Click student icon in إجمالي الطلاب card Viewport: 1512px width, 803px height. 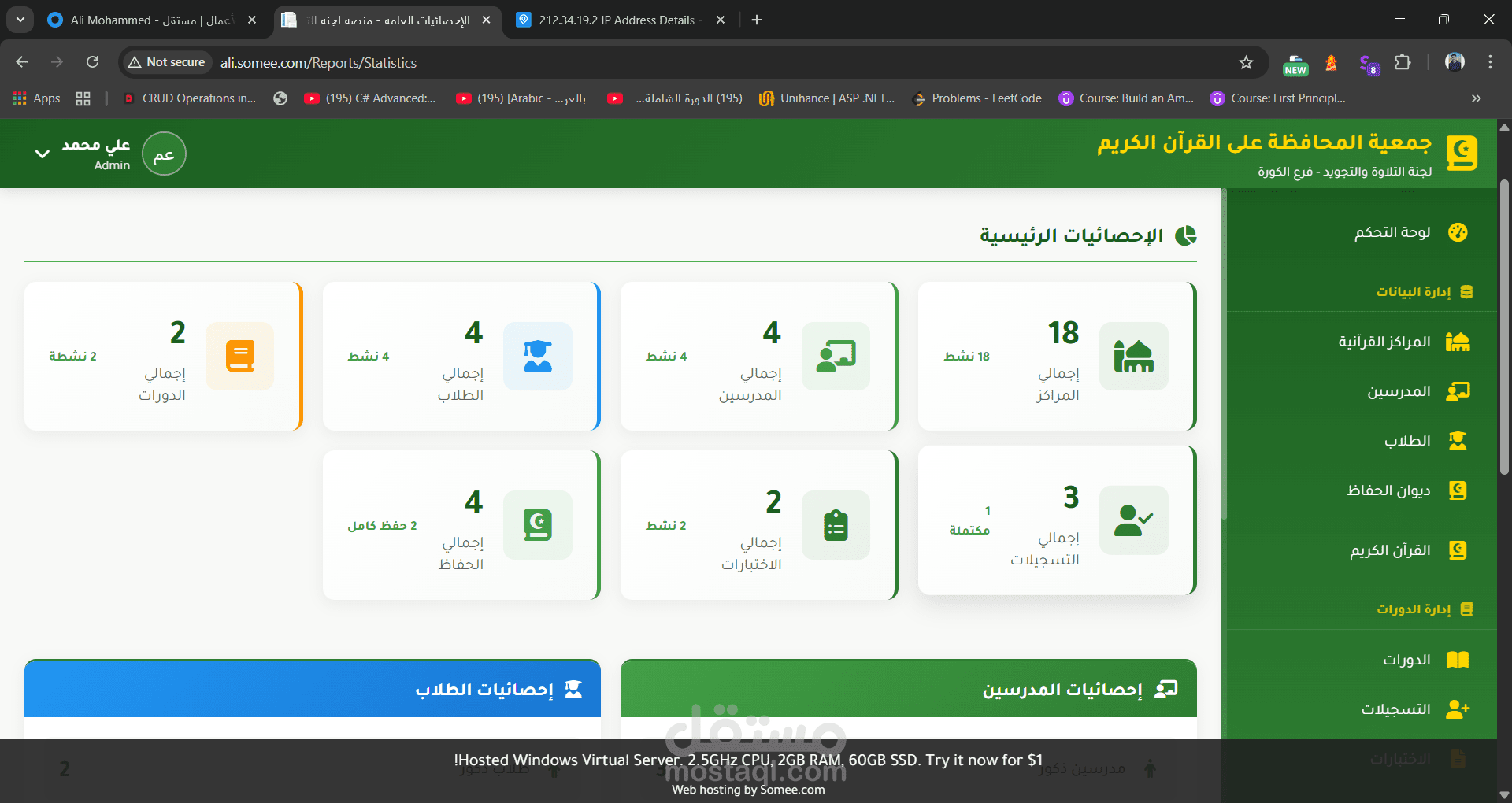pyautogui.click(x=538, y=356)
